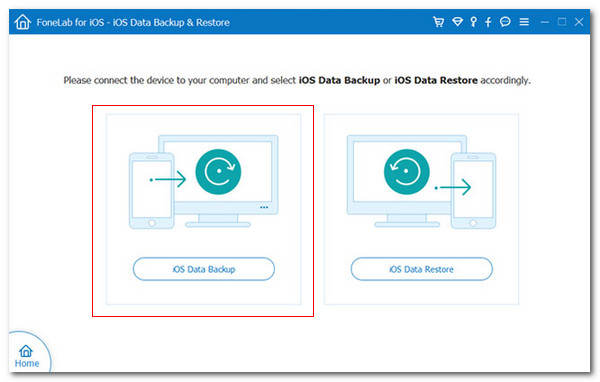Screen dimensions: 600x382
Task: Select the computer-to-phone restore illustration
Action: point(421,182)
